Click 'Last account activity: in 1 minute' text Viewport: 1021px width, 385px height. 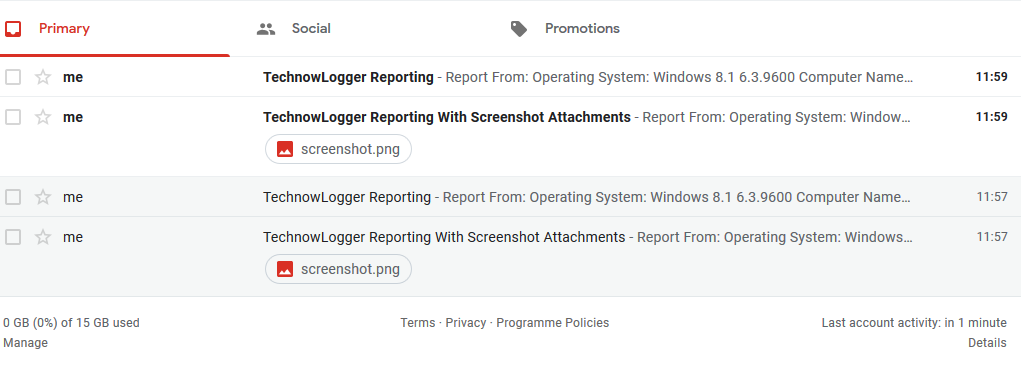pos(914,322)
